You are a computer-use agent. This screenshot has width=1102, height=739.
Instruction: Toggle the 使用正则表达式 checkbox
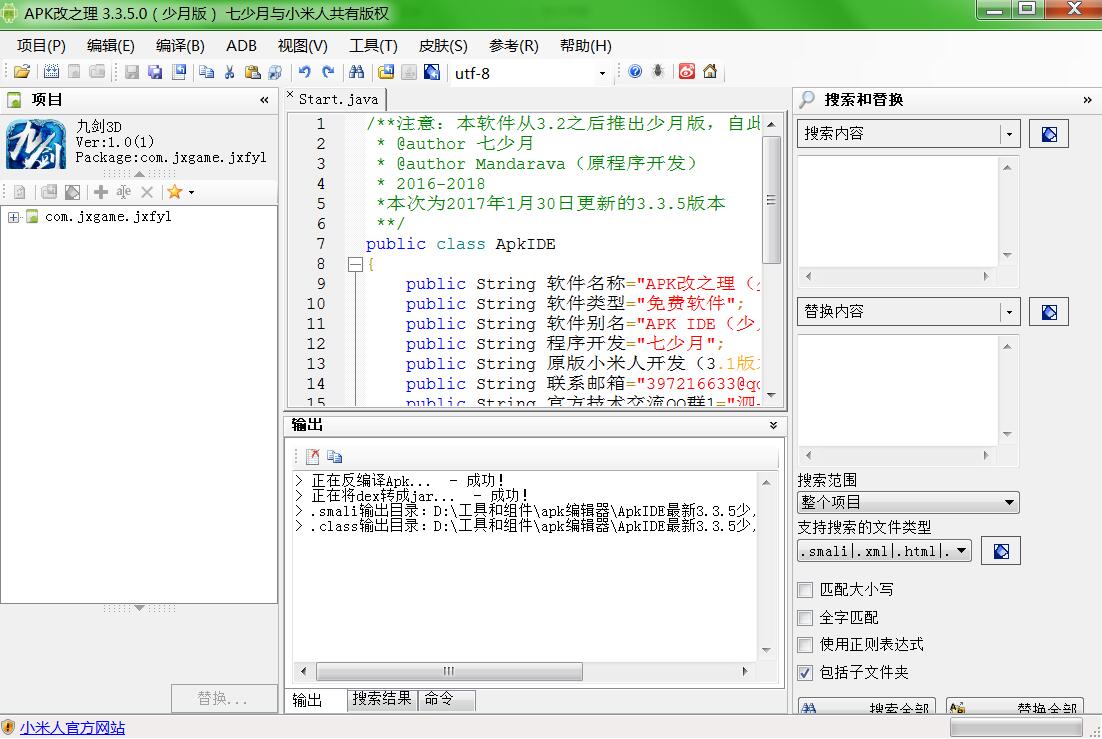pos(805,645)
